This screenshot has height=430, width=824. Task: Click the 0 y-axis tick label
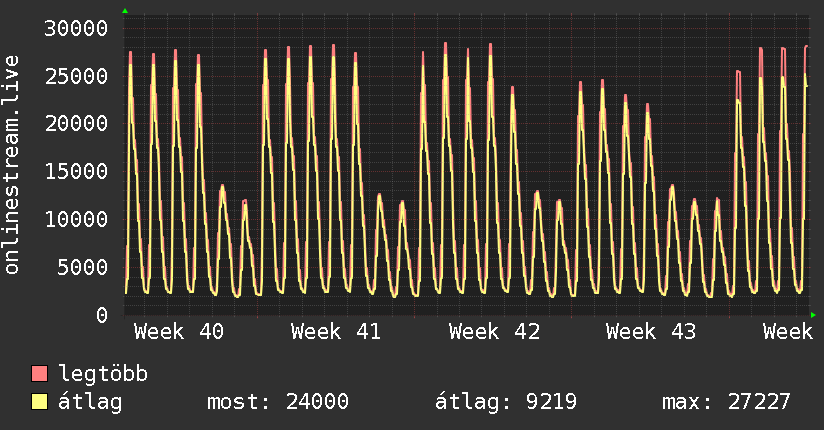coord(102,315)
